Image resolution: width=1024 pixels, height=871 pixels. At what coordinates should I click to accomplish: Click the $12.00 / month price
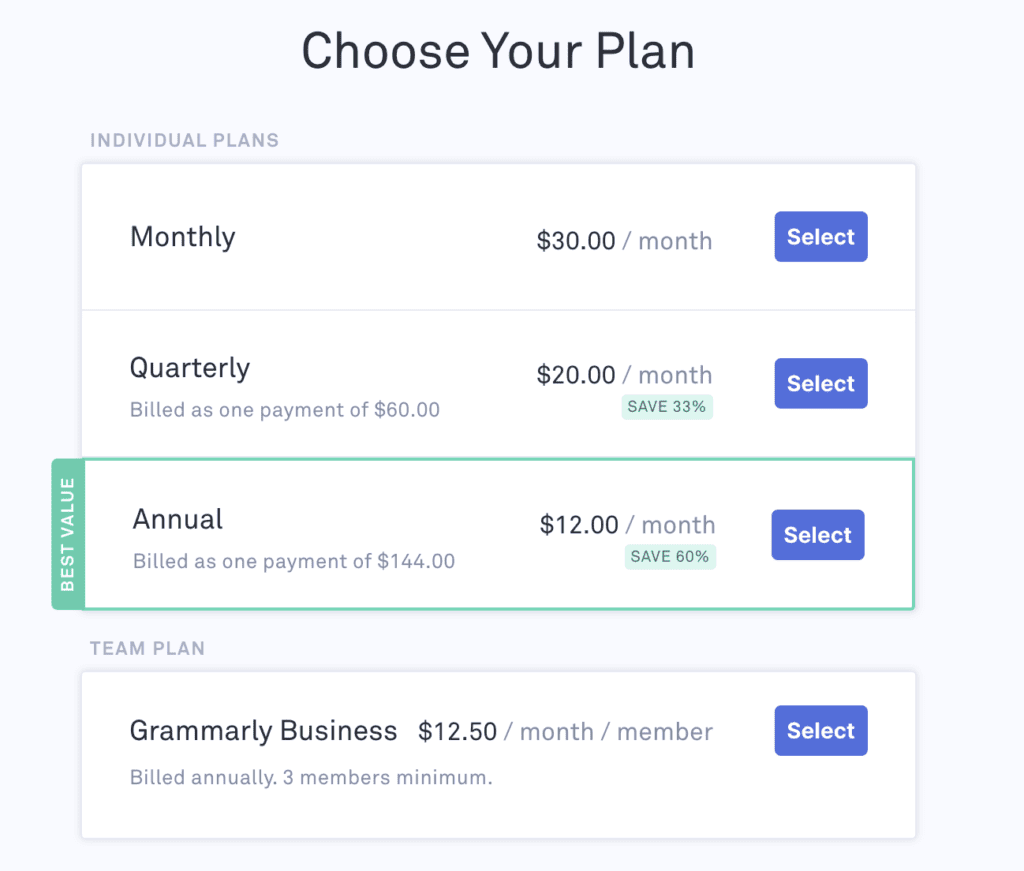[x=628, y=525]
